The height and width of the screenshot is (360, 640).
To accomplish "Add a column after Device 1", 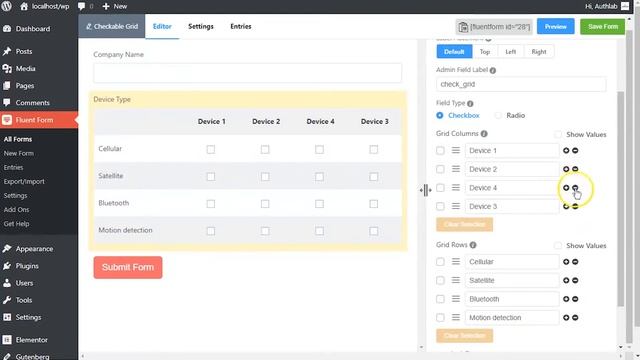I will 566,151.
